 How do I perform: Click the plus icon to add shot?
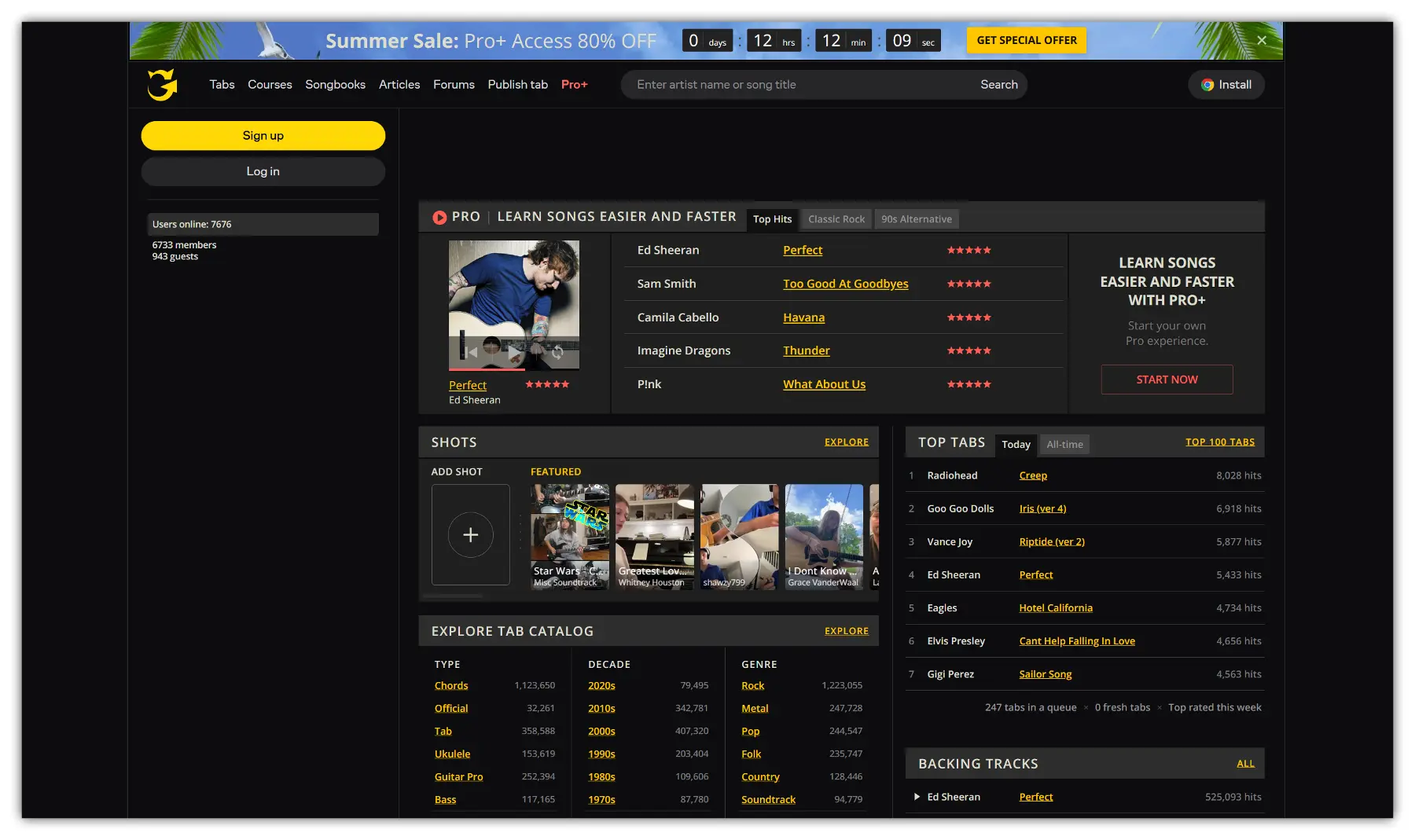470,535
